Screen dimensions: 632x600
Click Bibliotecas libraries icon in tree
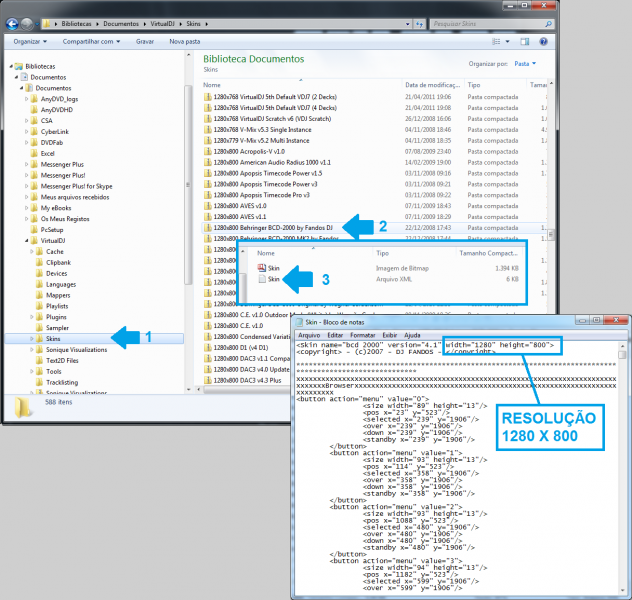(x=19, y=66)
